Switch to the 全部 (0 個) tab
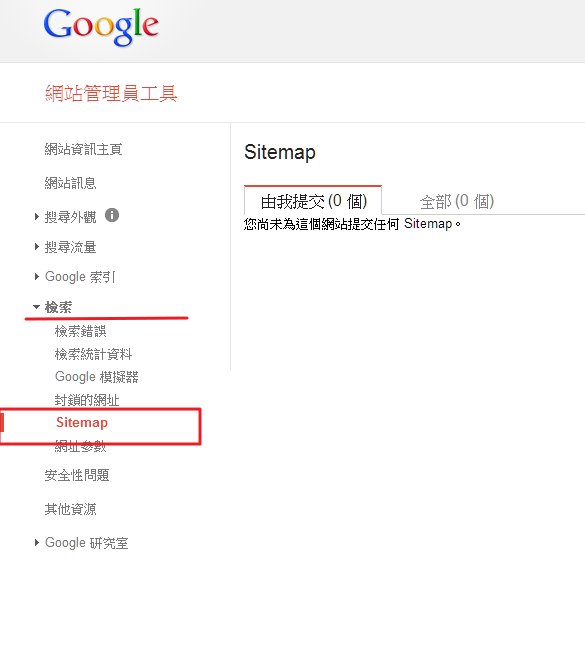The image size is (585, 652). (457, 202)
